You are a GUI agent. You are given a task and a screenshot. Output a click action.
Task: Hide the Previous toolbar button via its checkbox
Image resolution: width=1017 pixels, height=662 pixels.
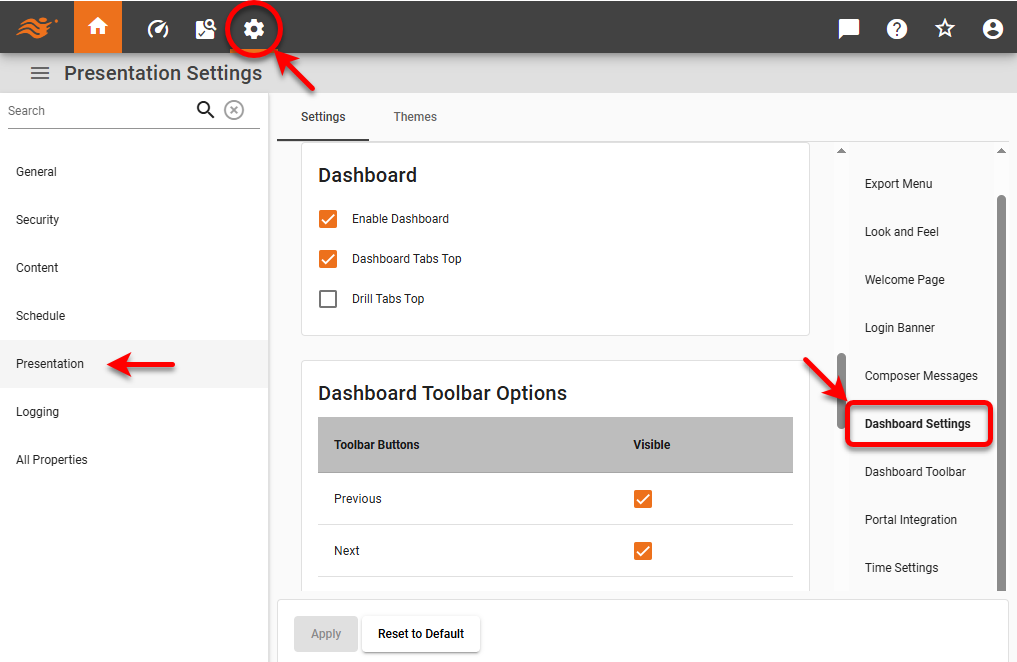click(643, 498)
